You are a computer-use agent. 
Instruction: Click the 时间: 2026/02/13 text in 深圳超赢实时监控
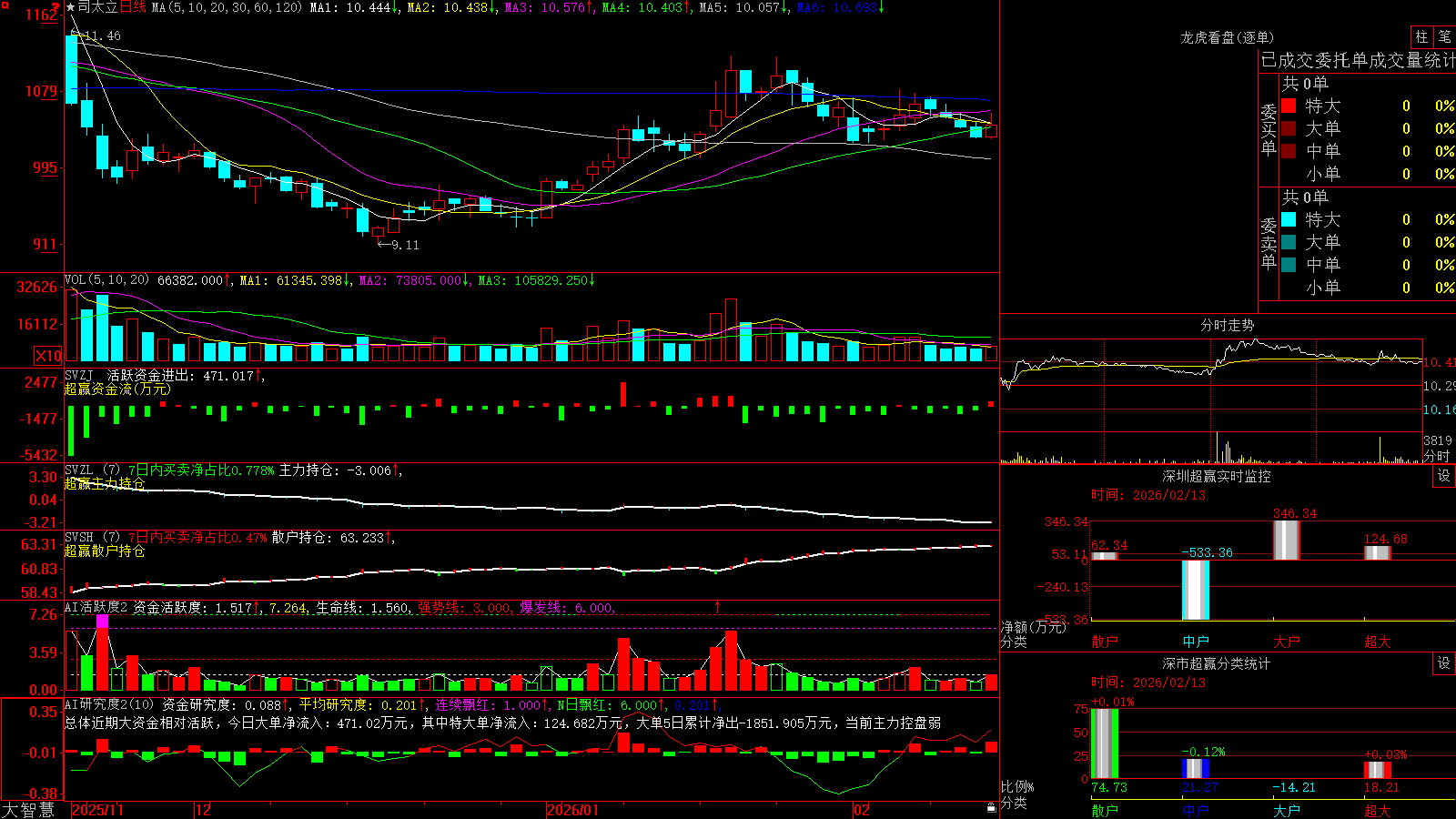tap(1148, 495)
